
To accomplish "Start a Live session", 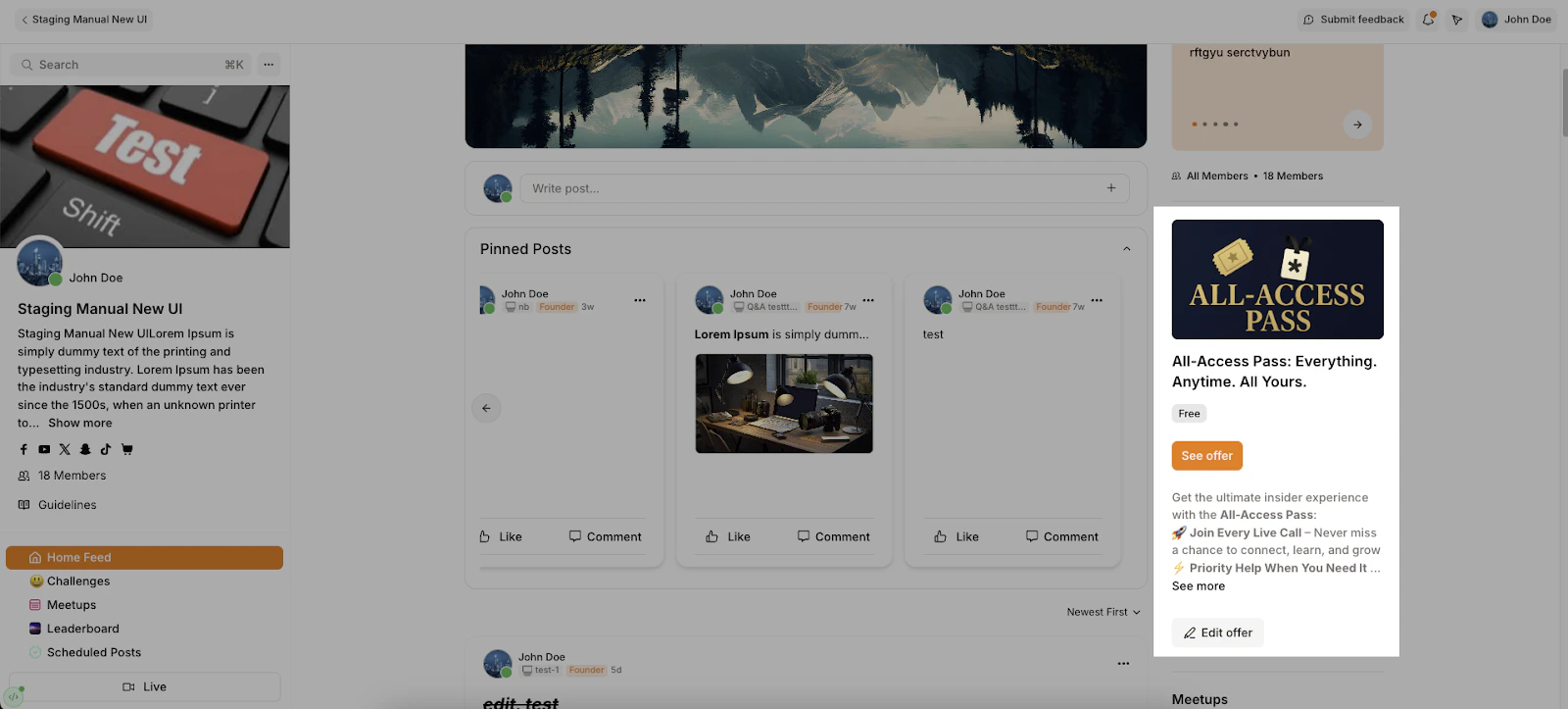I will (144, 686).
